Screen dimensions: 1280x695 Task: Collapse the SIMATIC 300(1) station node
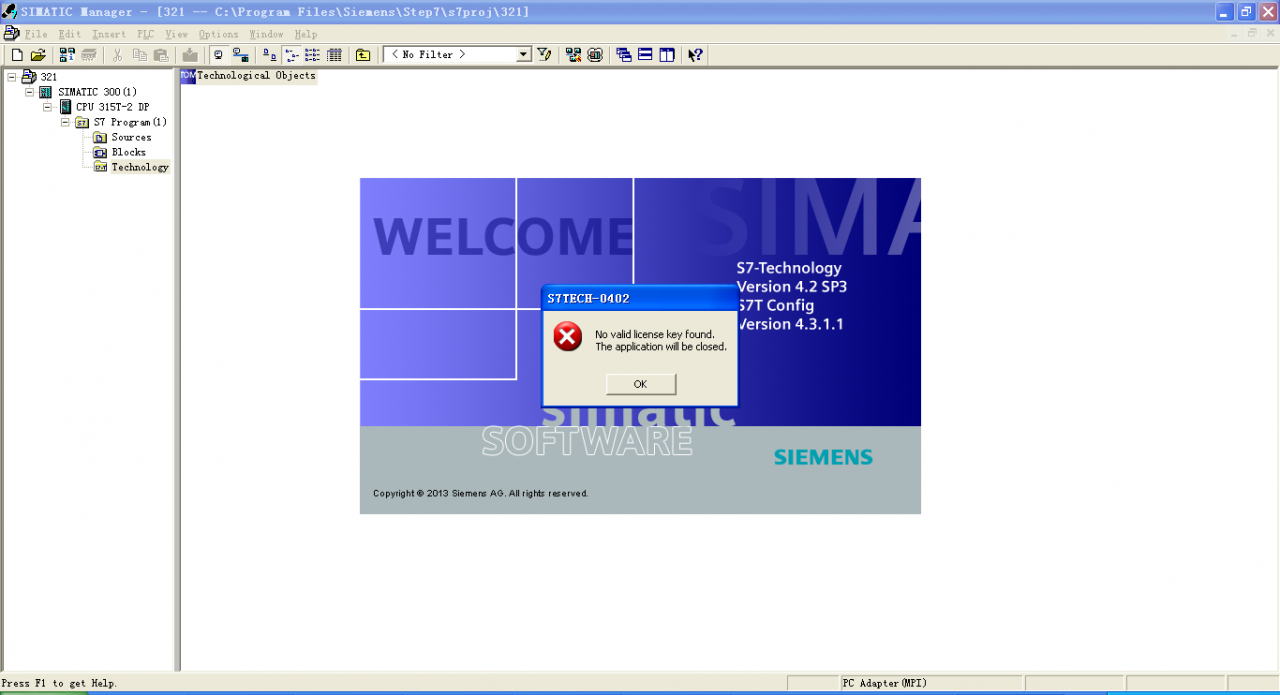(29, 92)
